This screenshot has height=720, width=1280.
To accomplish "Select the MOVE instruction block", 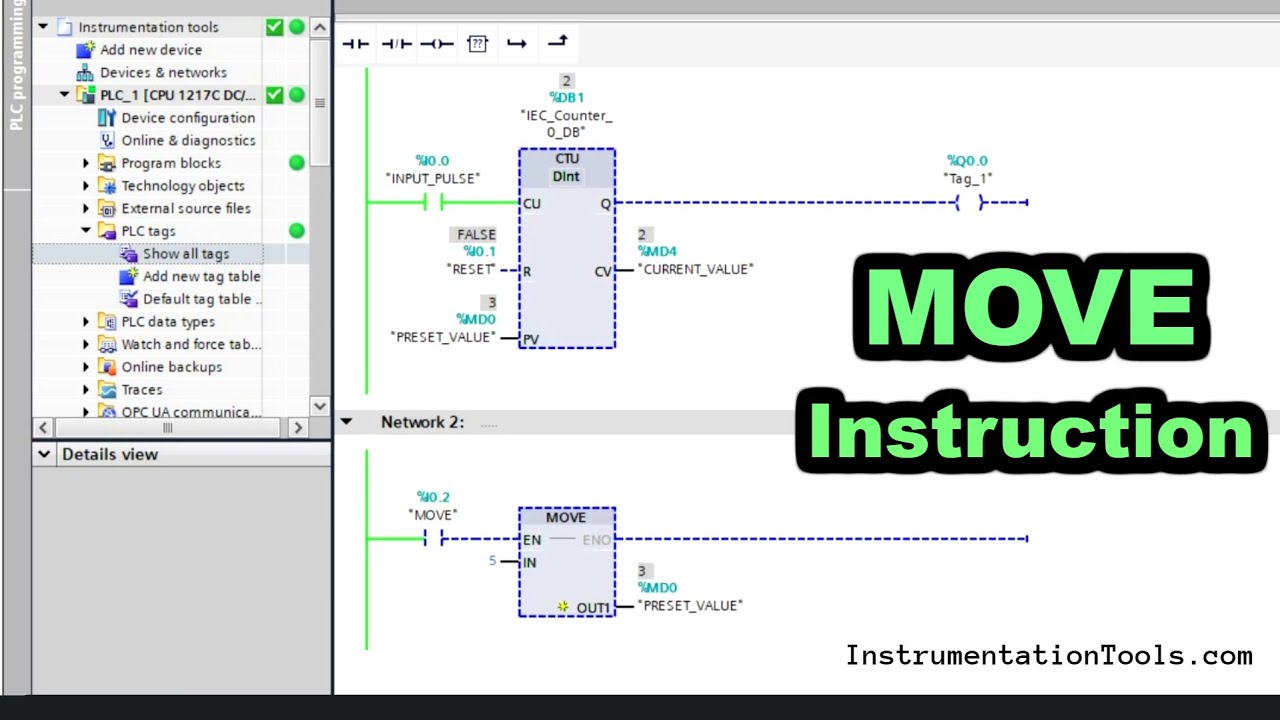I will tap(567, 562).
